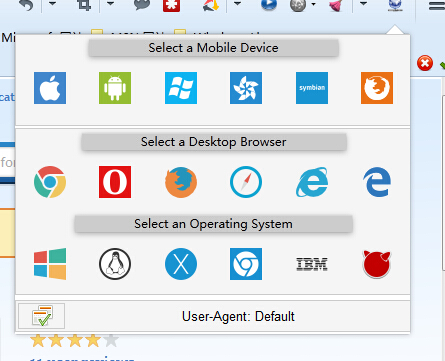Choose the Windows operating system icon
The width and height of the screenshot is (445, 361).
point(50,264)
